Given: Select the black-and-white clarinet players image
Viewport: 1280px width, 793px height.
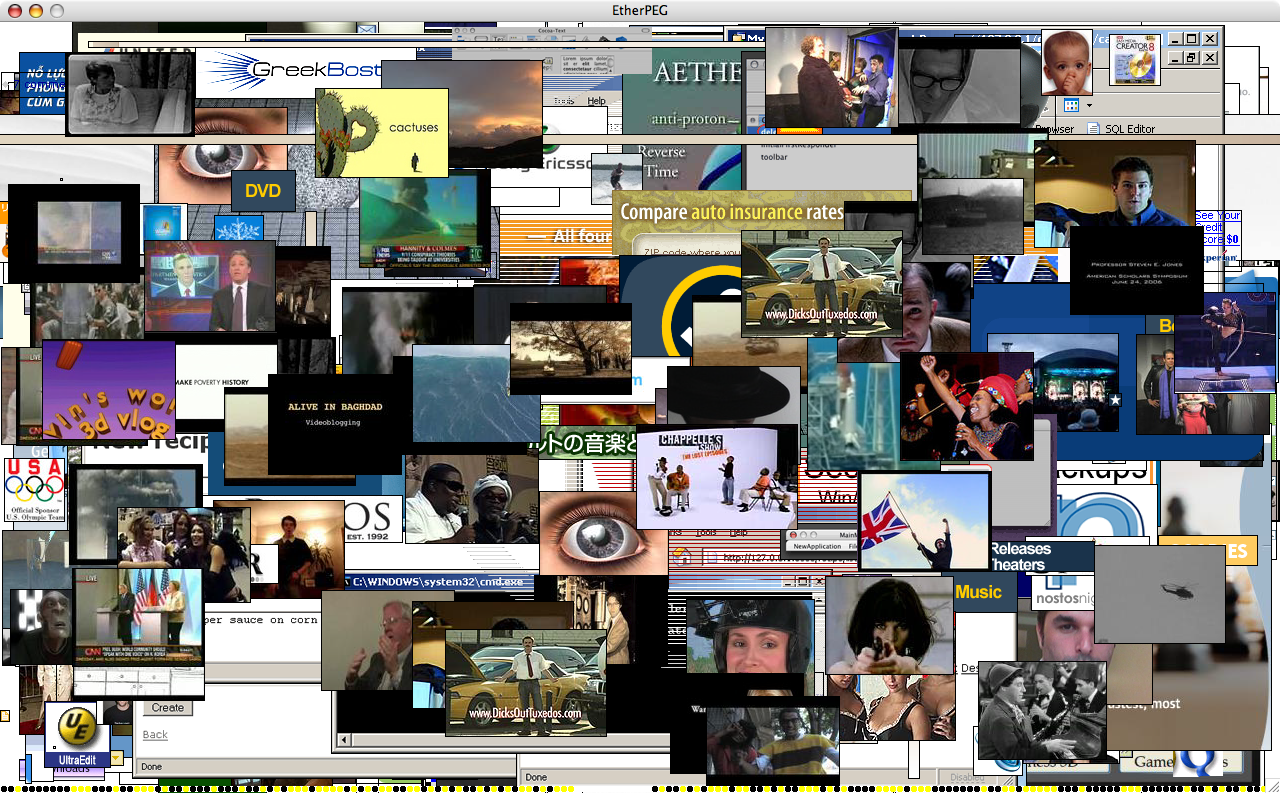Looking at the screenshot, I should pyautogui.click(x=1041, y=710).
